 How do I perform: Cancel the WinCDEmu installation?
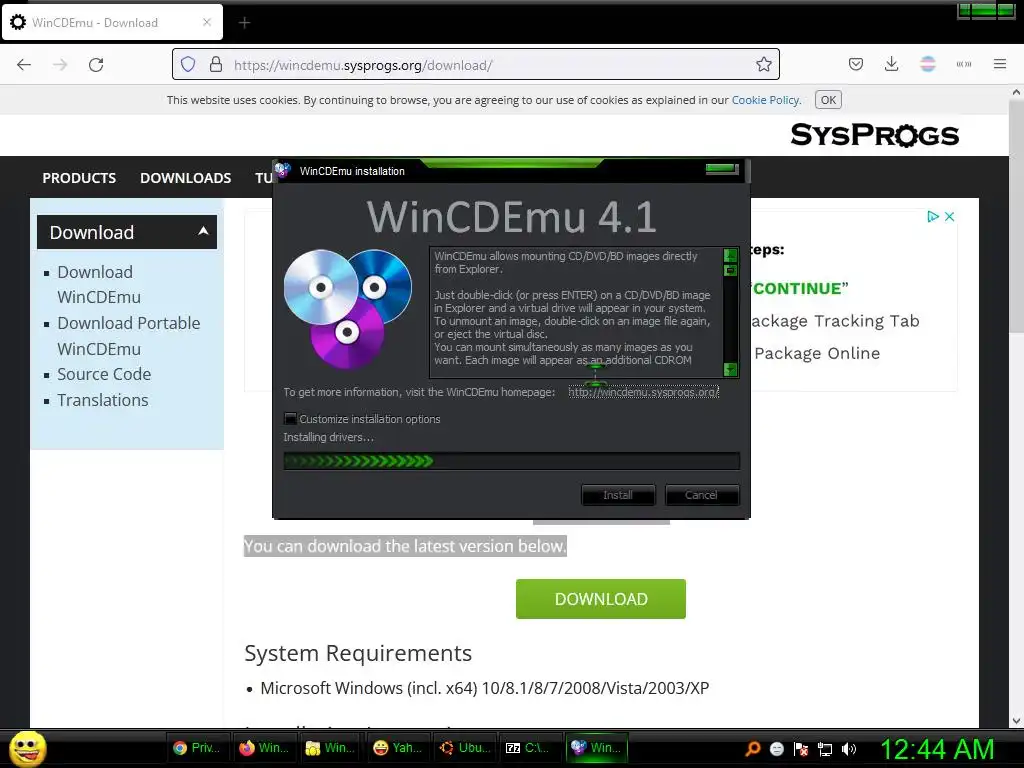pyautogui.click(x=701, y=495)
